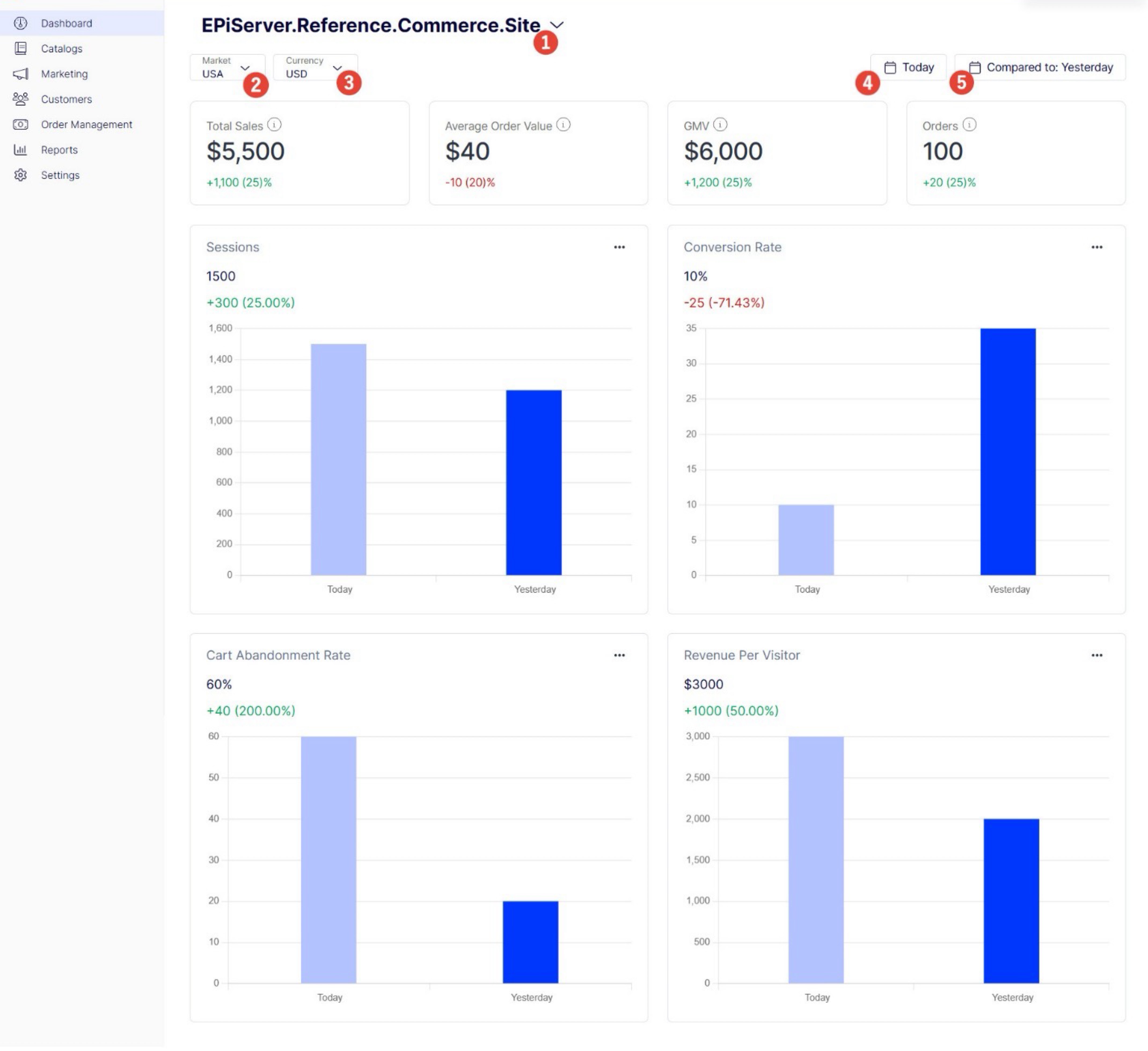The image size is (1148, 1051).
Task: Click the +20 (25)% change text
Action: coord(949,183)
